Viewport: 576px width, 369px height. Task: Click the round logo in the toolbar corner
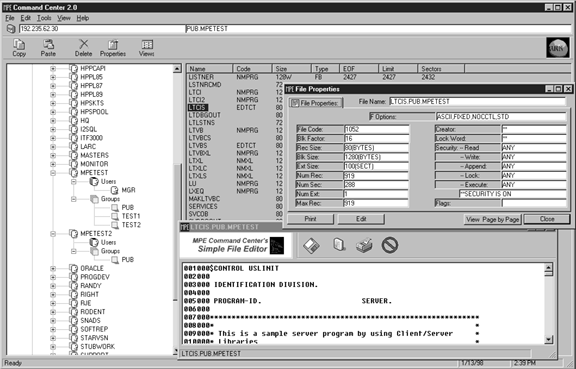pos(558,48)
